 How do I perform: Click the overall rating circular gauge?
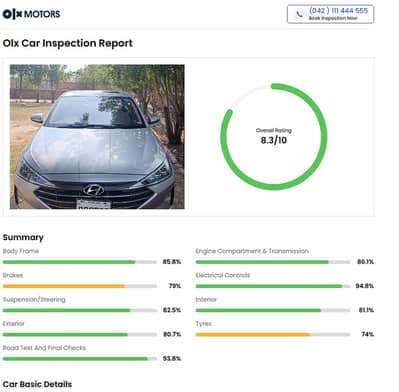(274, 137)
